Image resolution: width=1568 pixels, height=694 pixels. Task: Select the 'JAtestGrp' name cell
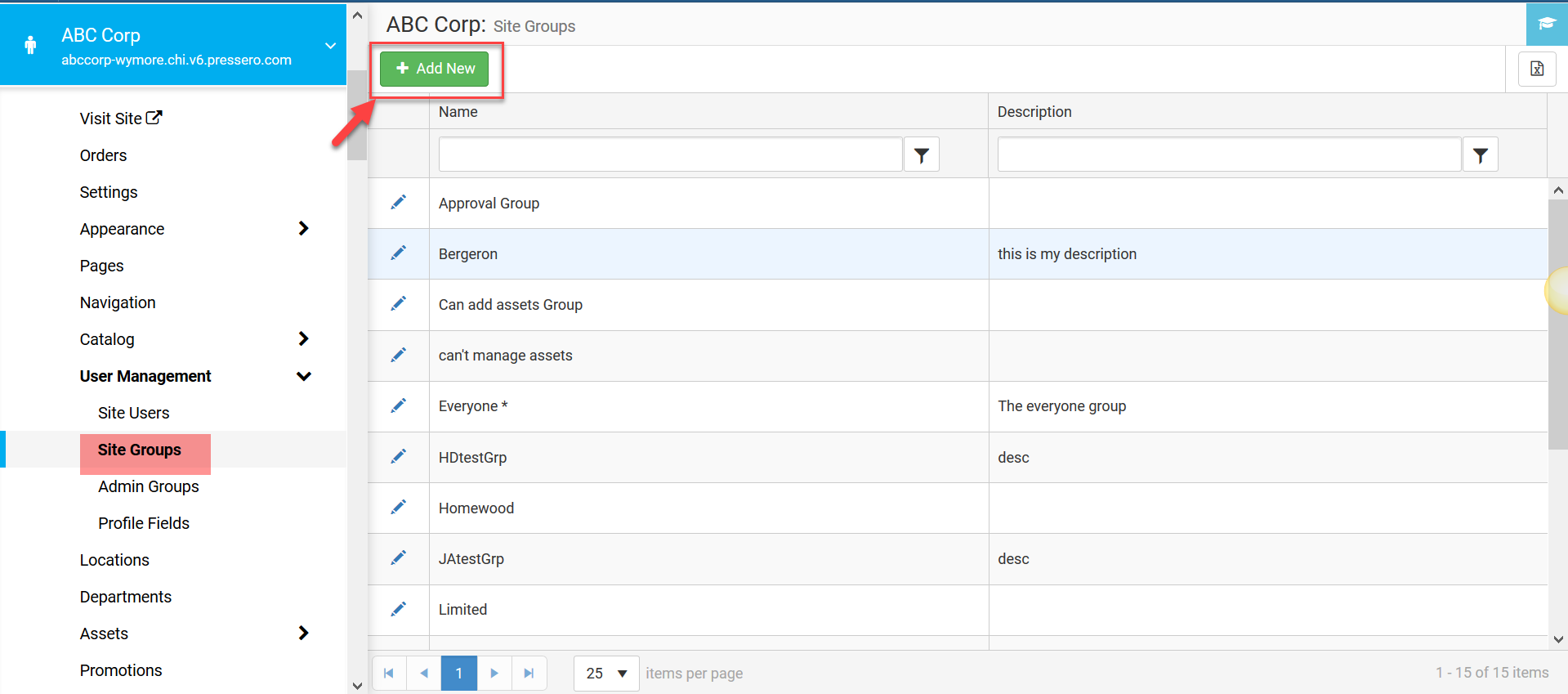[x=708, y=558]
